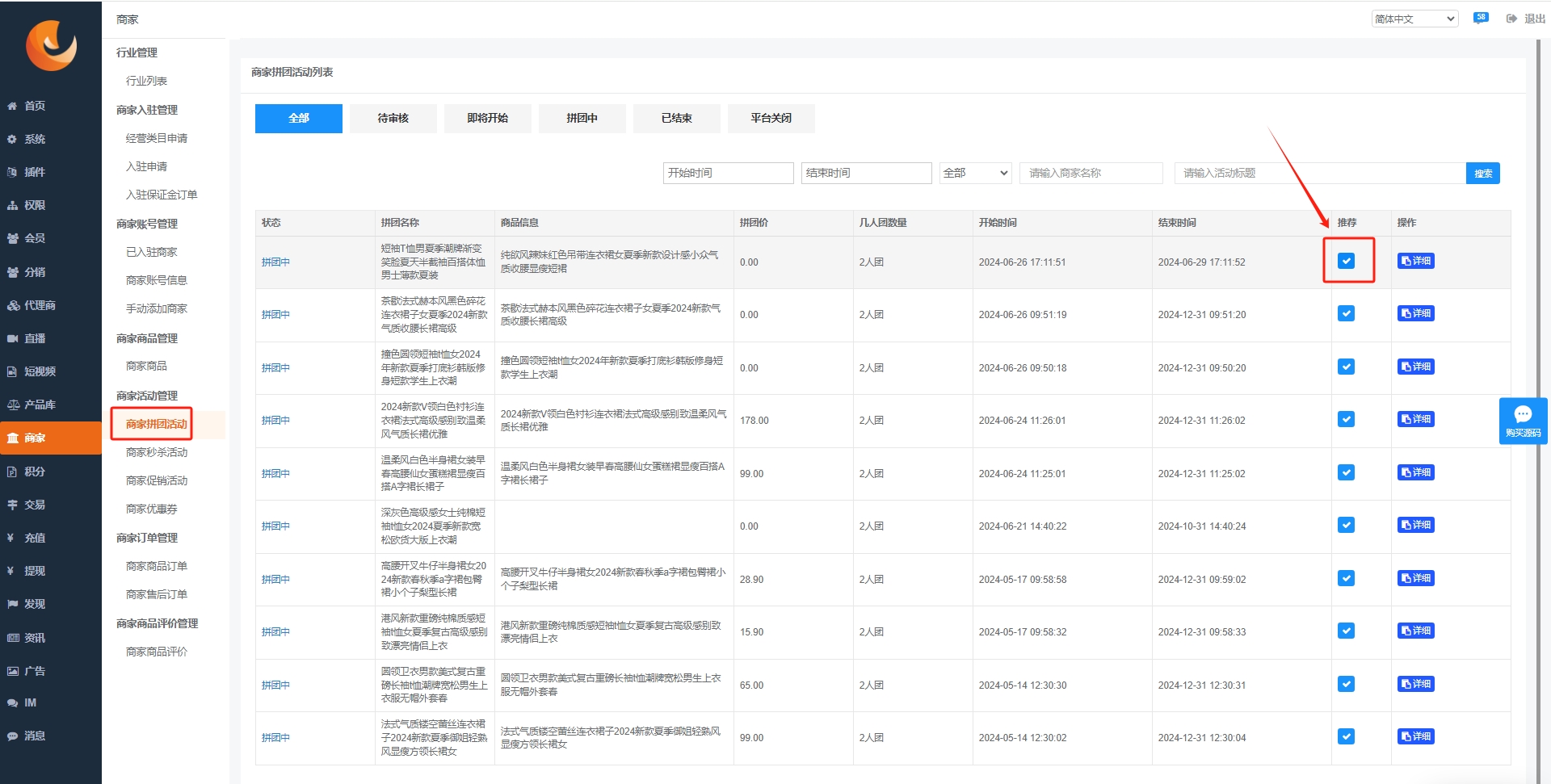The width and height of the screenshot is (1551, 784).
Task: Open 商家优惠券 in the submenu
Action: coord(152,509)
